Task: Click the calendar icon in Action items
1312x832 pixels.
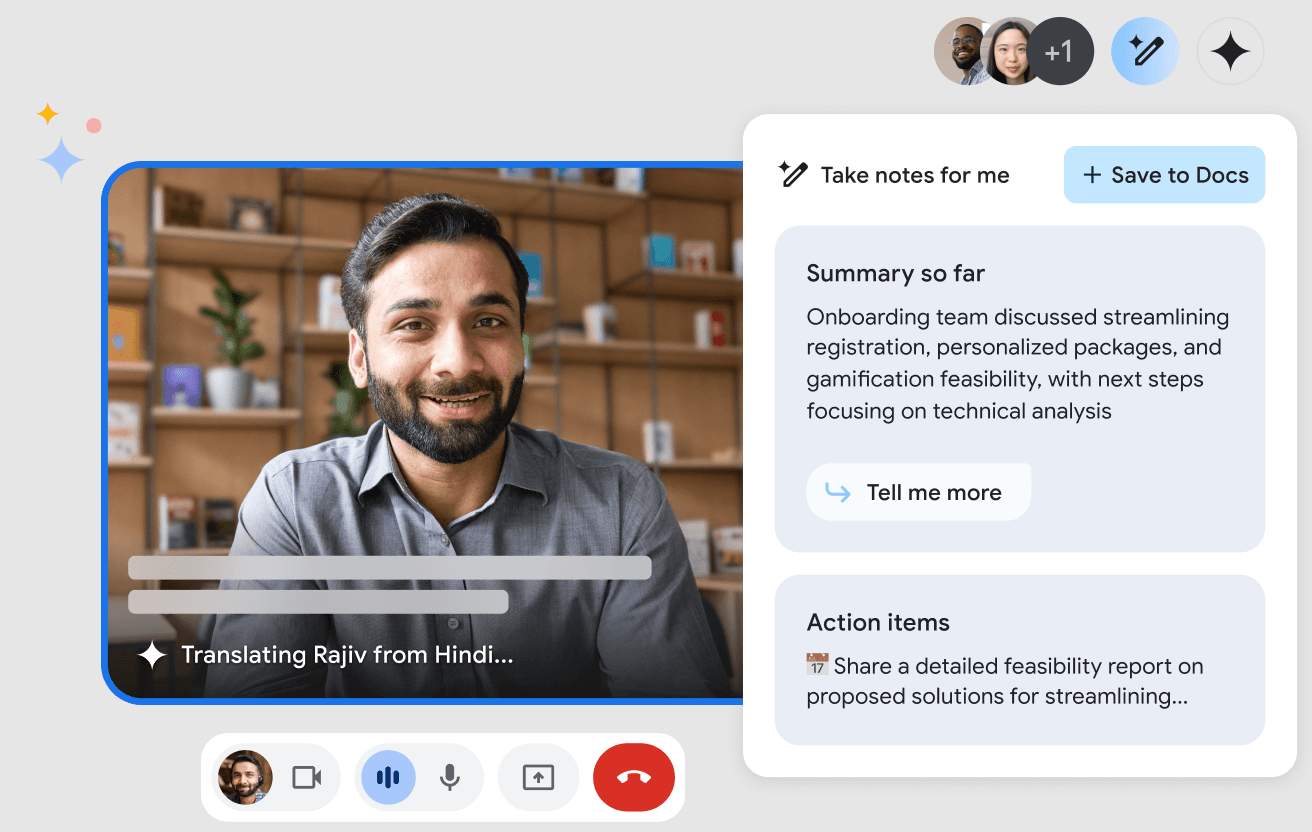Action: pos(817,666)
